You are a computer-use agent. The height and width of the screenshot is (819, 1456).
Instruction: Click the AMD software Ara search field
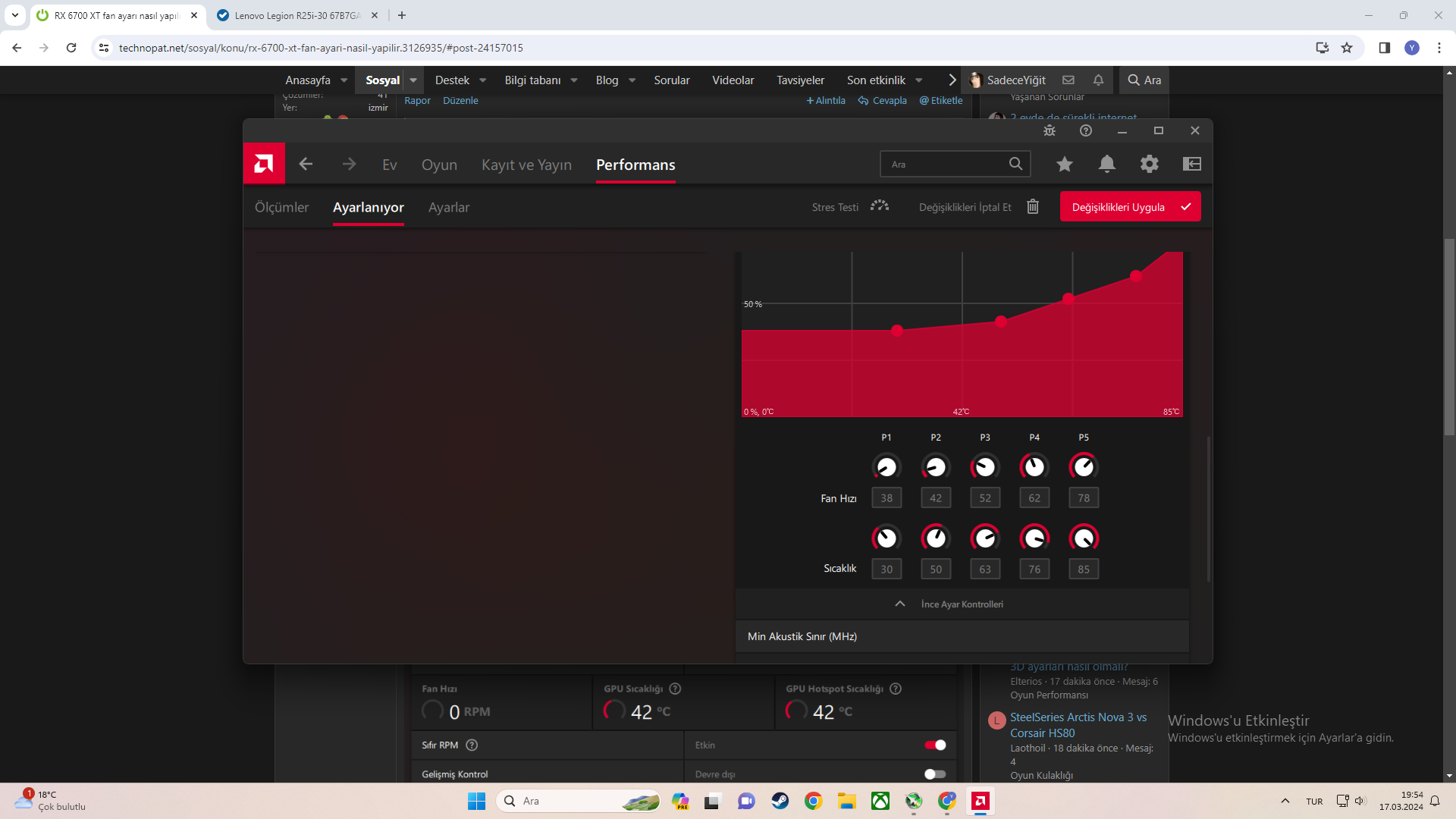pos(944,164)
